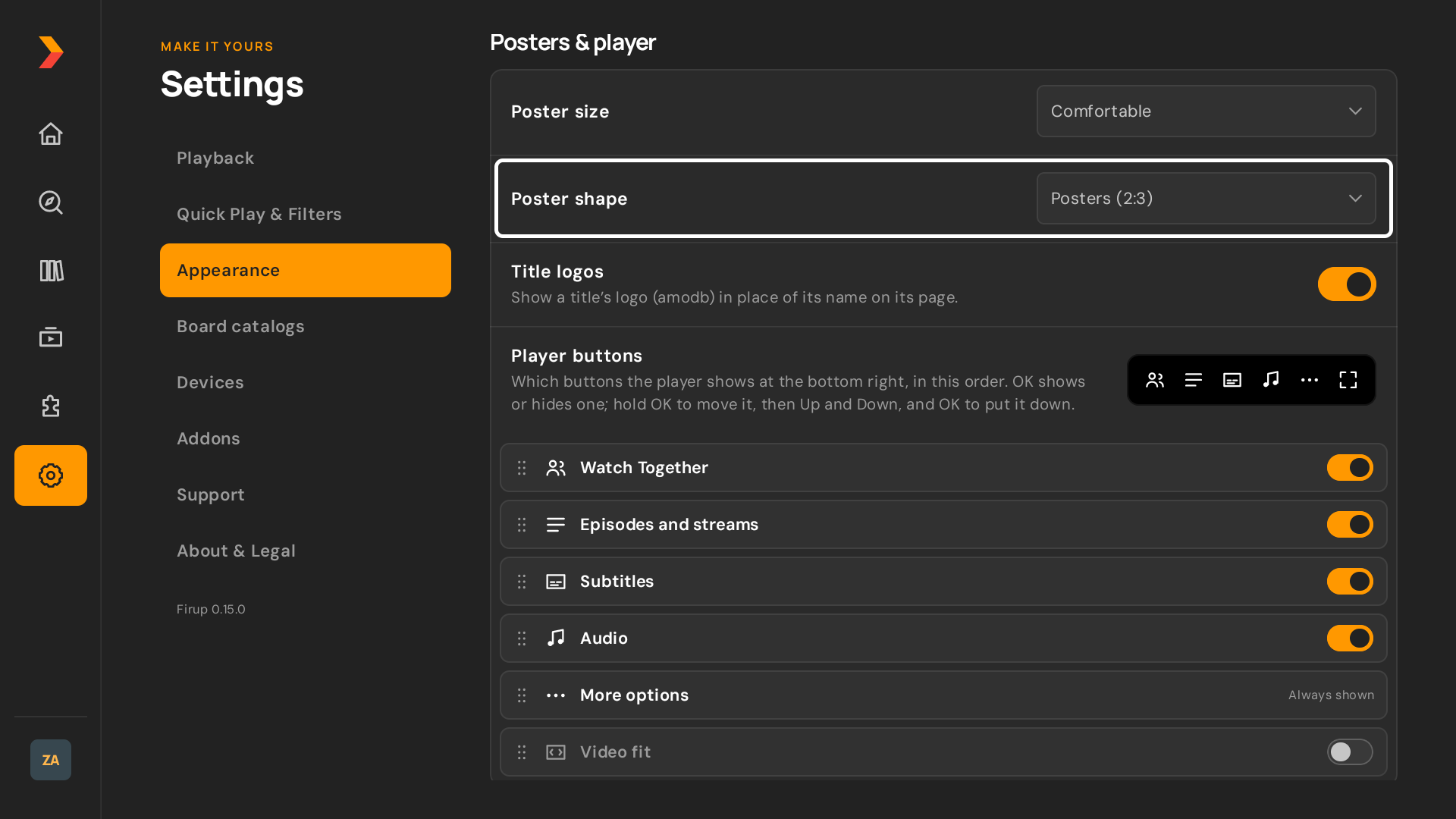Turn off the Title logos switch
Image resolution: width=1456 pixels, height=819 pixels.
[x=1347, y=284]
